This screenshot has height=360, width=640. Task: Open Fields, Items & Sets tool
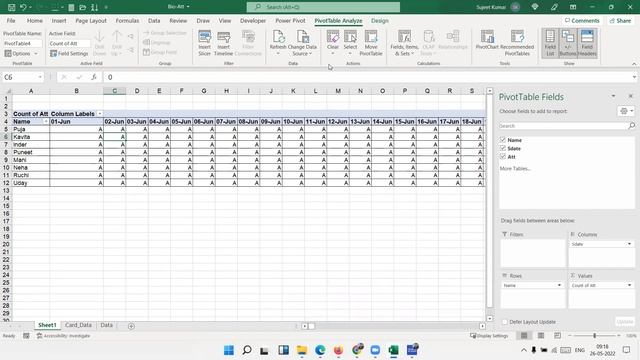(x=404, y=42)
